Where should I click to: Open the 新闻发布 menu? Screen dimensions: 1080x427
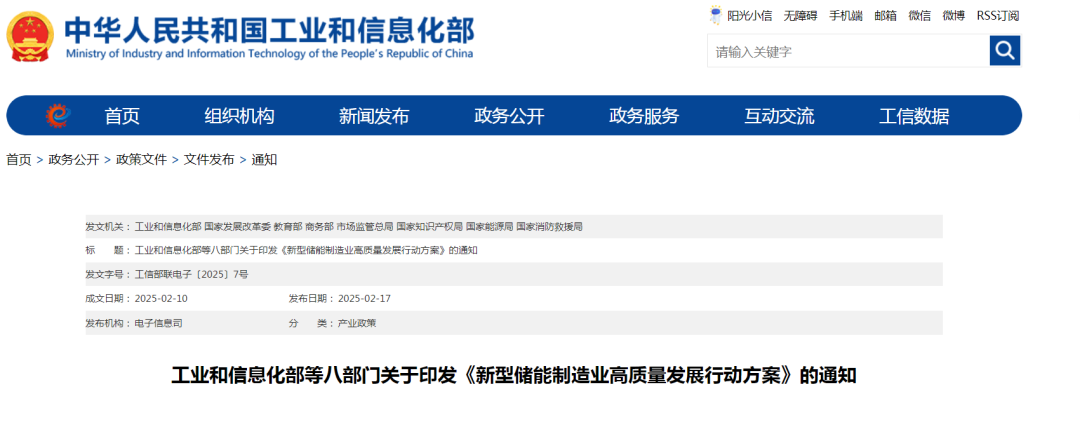374,116
